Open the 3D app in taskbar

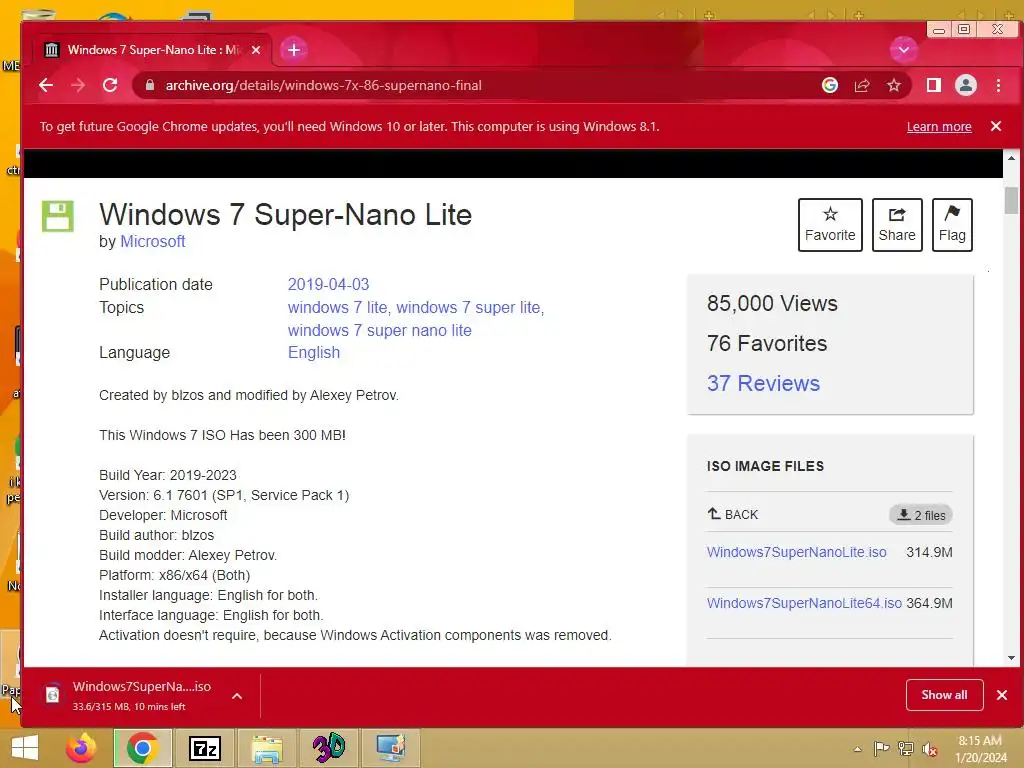pos(328,748)
